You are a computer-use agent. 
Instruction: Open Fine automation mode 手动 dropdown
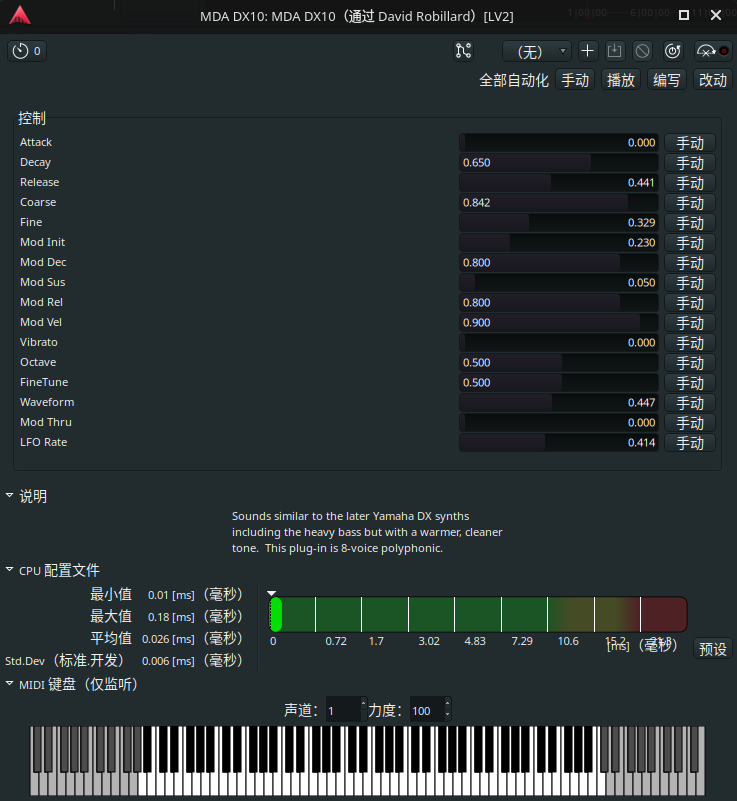tap(690, 222)
